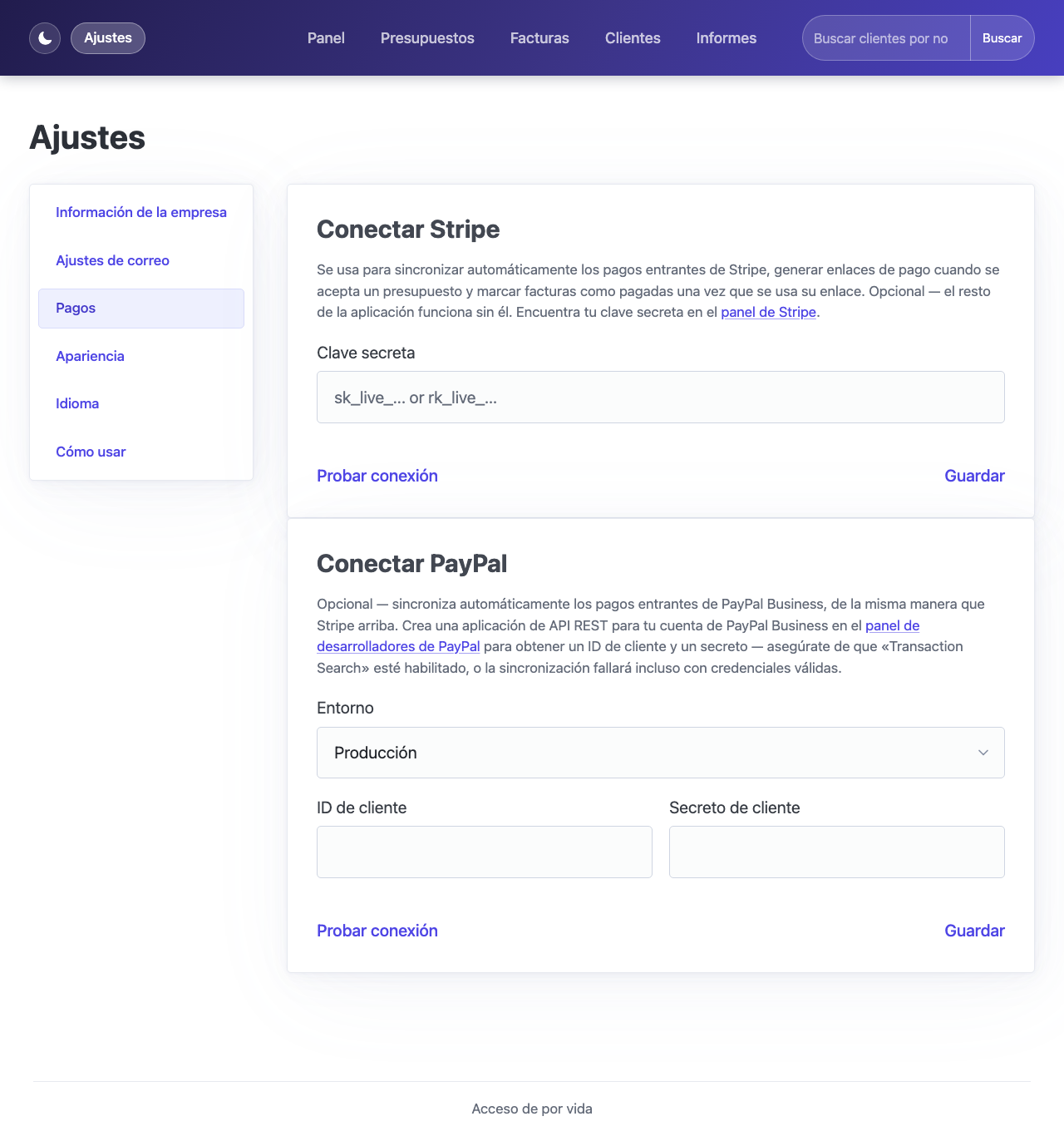Click into the Stripe Clave secreta field
The image size is (1064, 1136).
pos(661,398)
